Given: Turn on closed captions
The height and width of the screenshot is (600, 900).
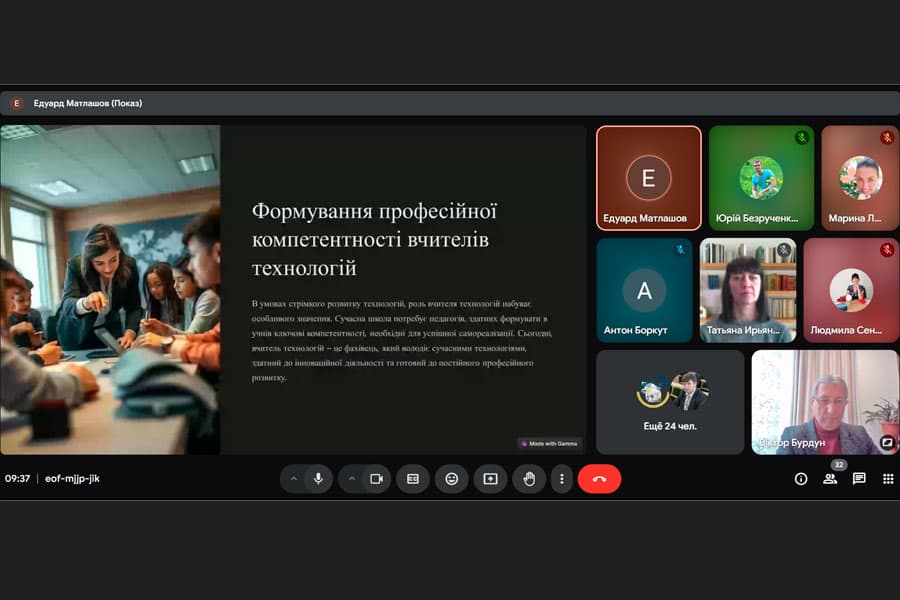Looking at the screenshot, I should coord(413,479).
